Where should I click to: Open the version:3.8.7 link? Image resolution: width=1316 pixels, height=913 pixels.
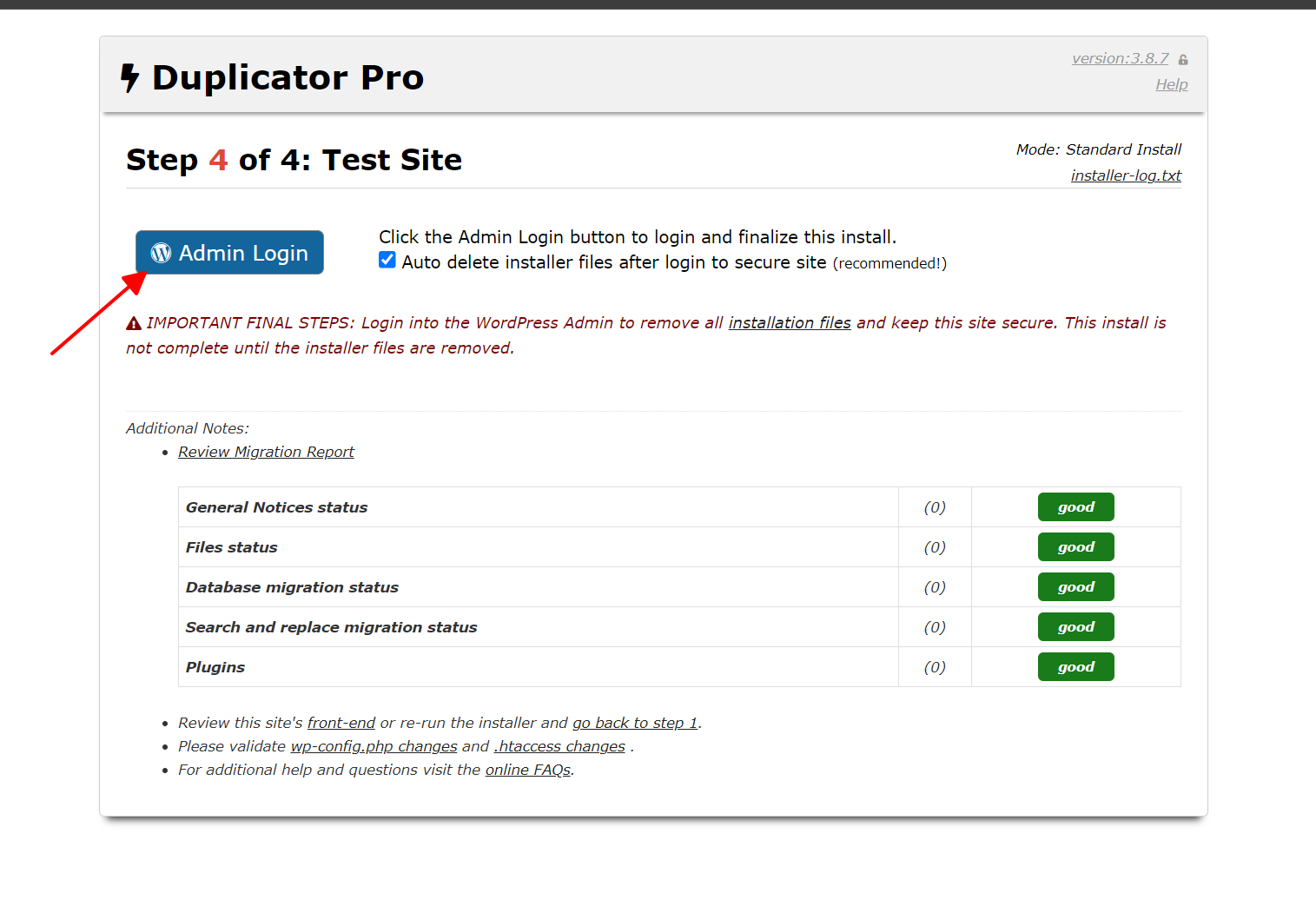point(1120,58)
